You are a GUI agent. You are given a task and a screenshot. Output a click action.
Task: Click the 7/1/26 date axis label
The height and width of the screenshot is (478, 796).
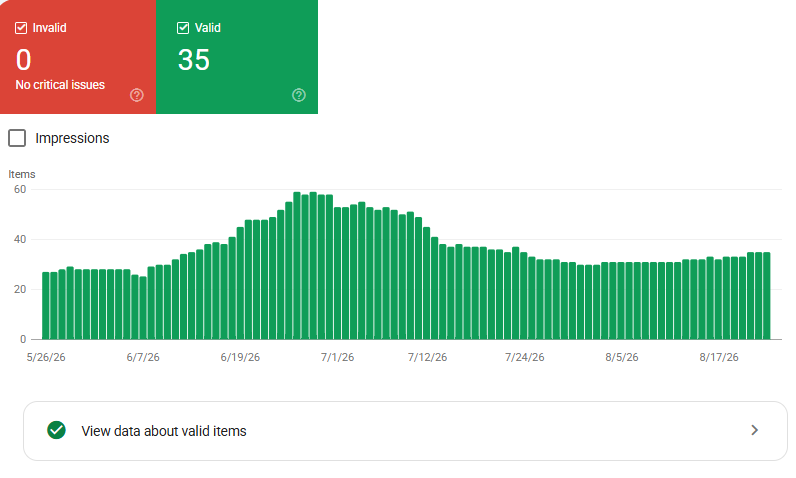point(337,357)
